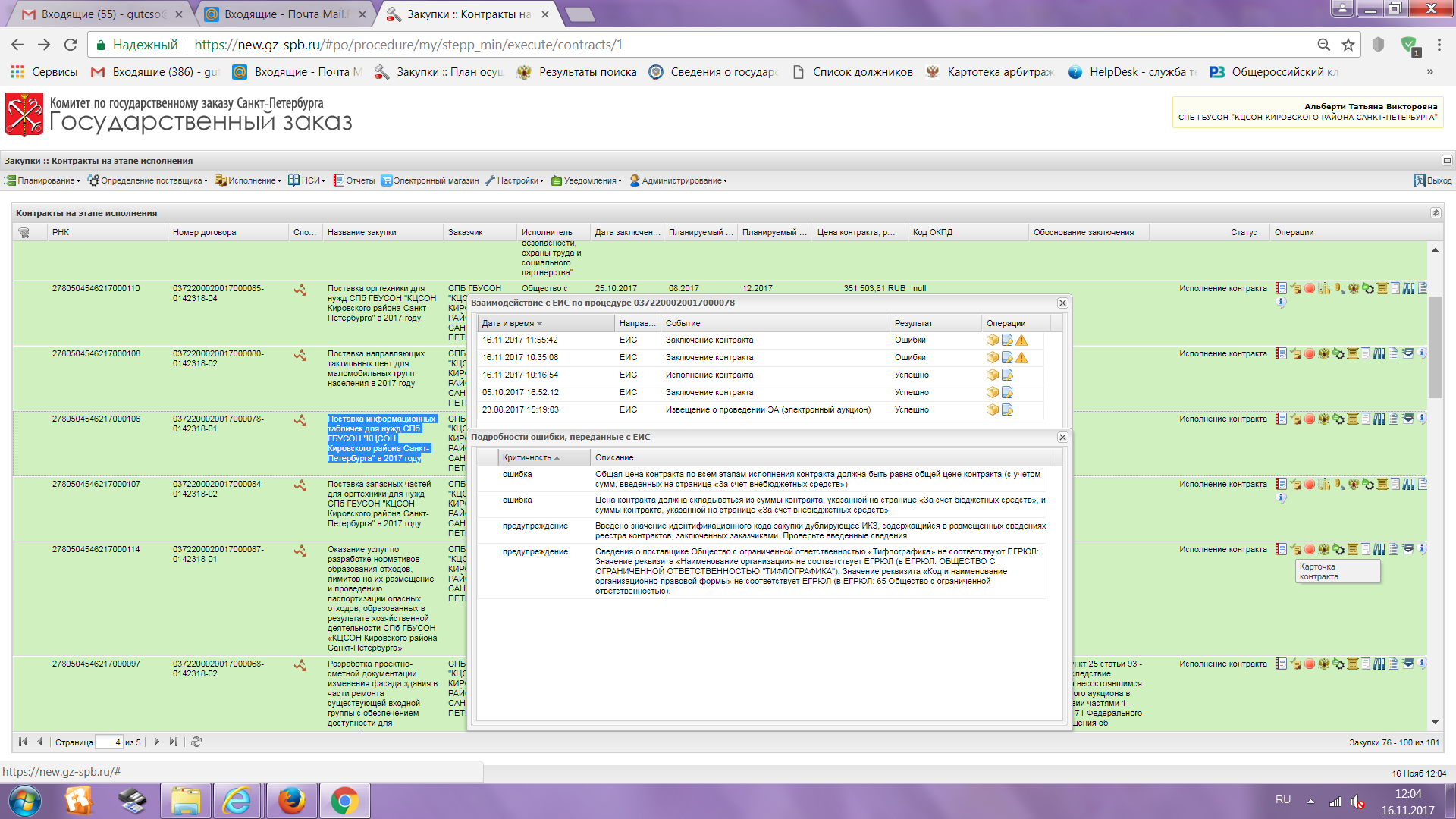The width and height of the screenshot is (1456, 819).
Task: Click package icon in 23.08.2017 notice row
Action: 992,410
